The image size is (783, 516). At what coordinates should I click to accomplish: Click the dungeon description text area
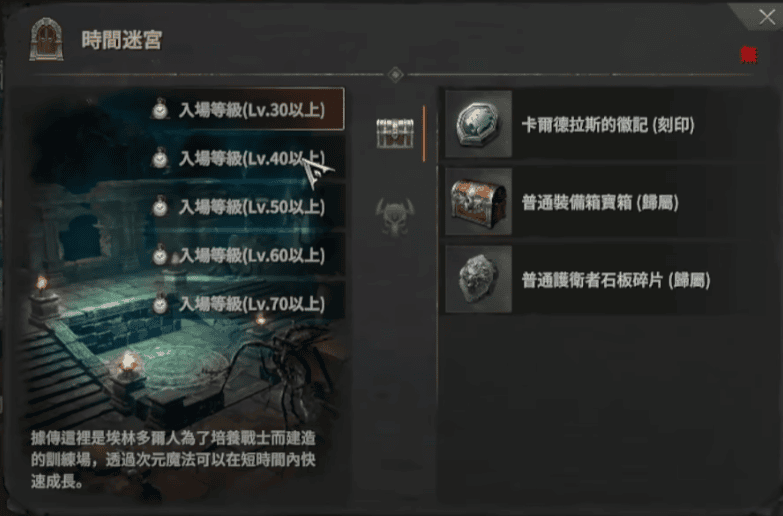tap(173, 460)
